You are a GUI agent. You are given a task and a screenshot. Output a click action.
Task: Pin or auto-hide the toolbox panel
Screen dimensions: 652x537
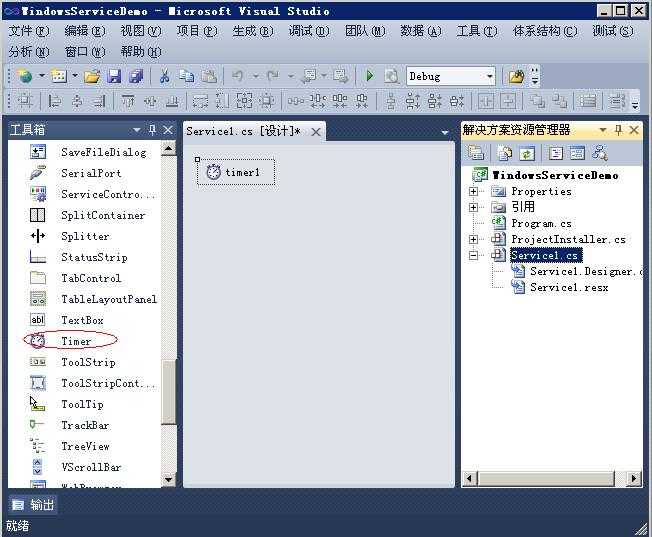[152, 130]
